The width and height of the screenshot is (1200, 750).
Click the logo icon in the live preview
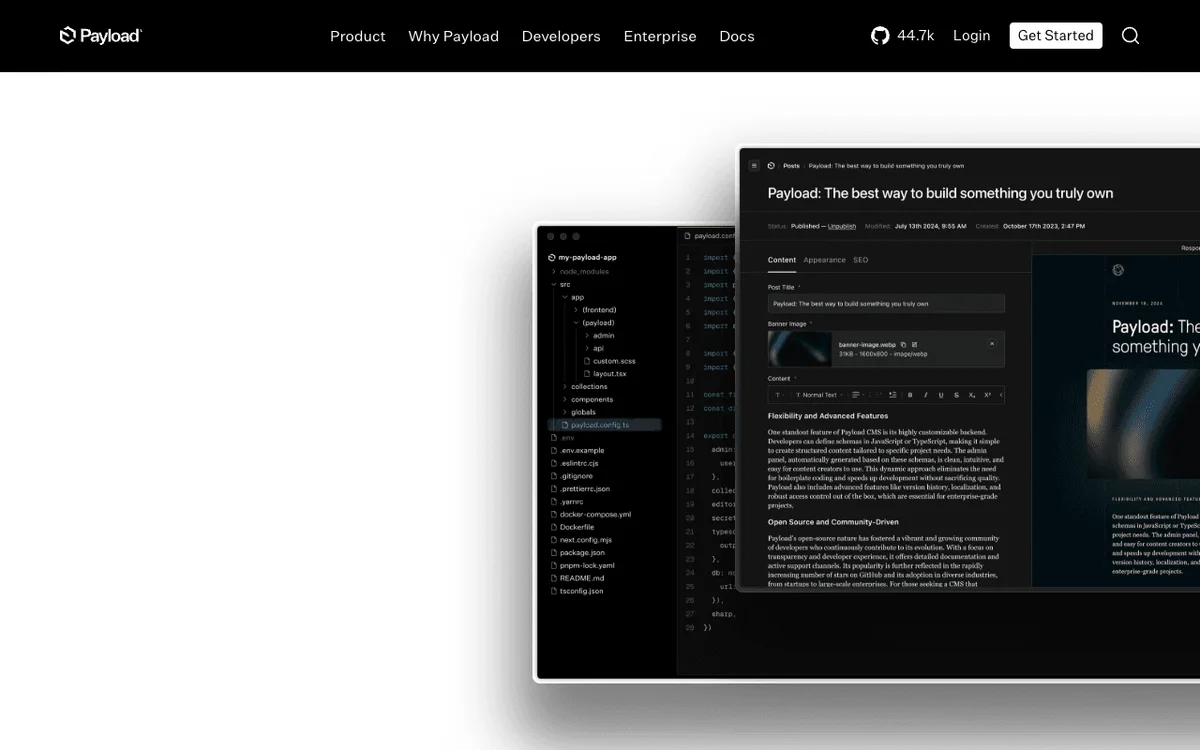coord(1118,270)
